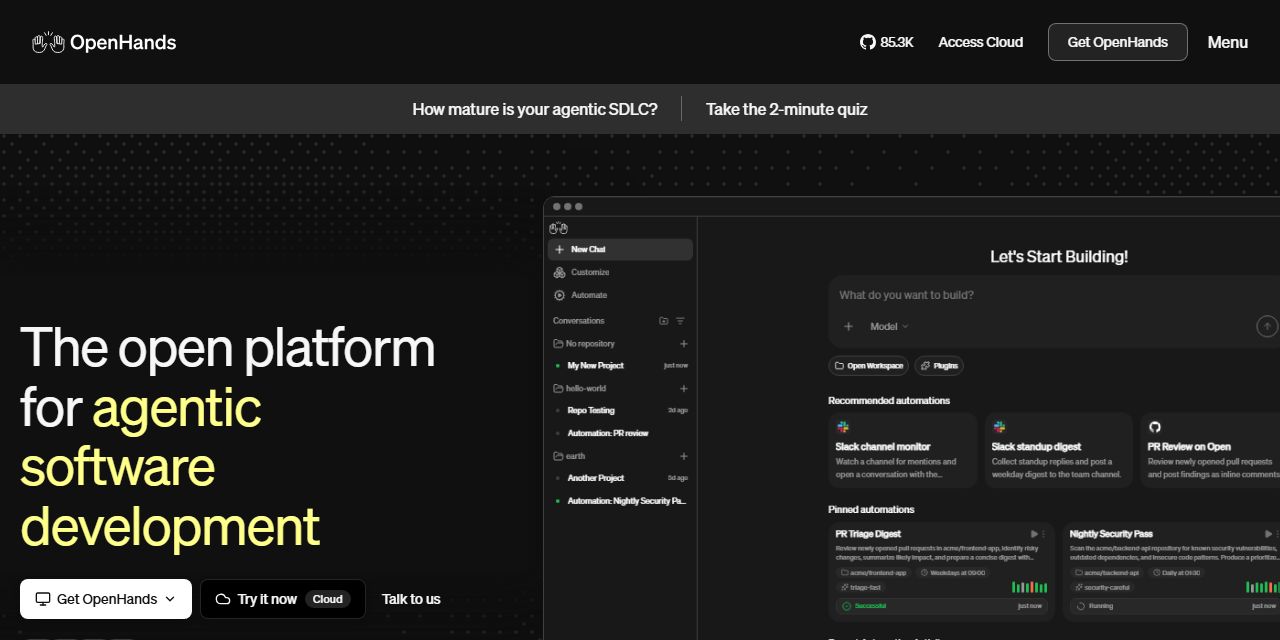
Task: Take the 2-minute quiz link
Action: [786, 109]
